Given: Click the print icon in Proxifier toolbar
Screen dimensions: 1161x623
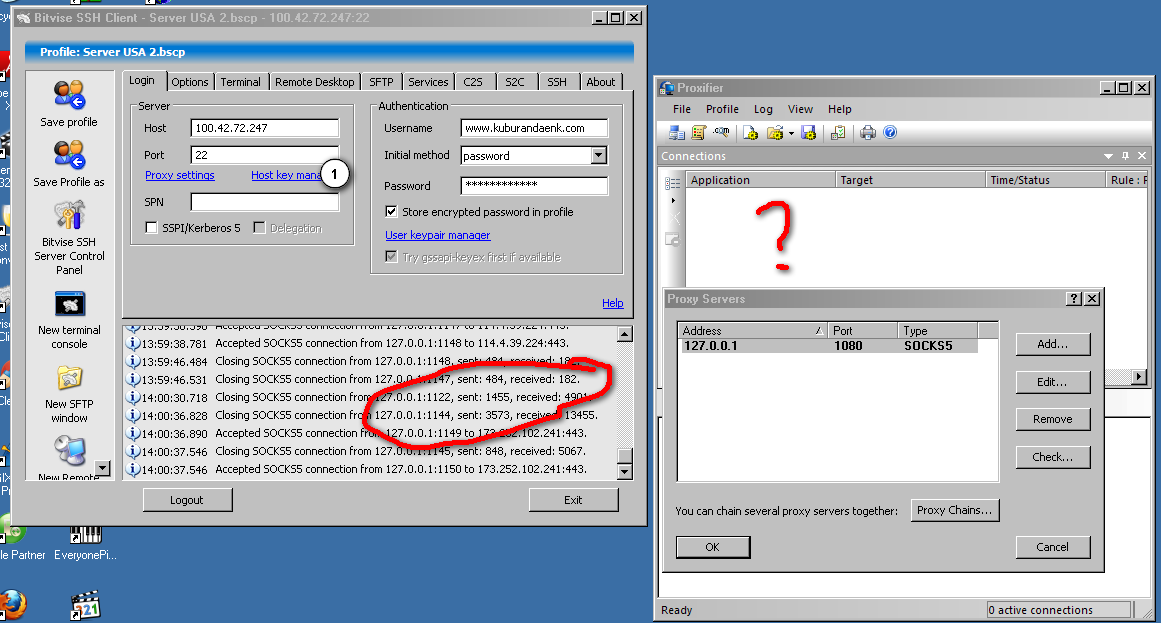Looking at the screenshot, I should (868, 133).
